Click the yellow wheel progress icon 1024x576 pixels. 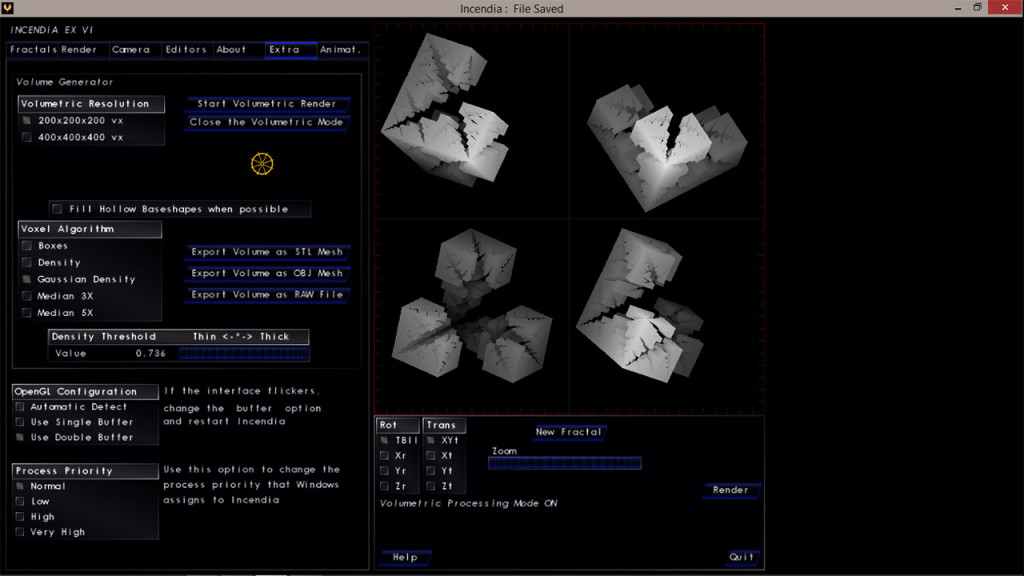coord(262,163)
